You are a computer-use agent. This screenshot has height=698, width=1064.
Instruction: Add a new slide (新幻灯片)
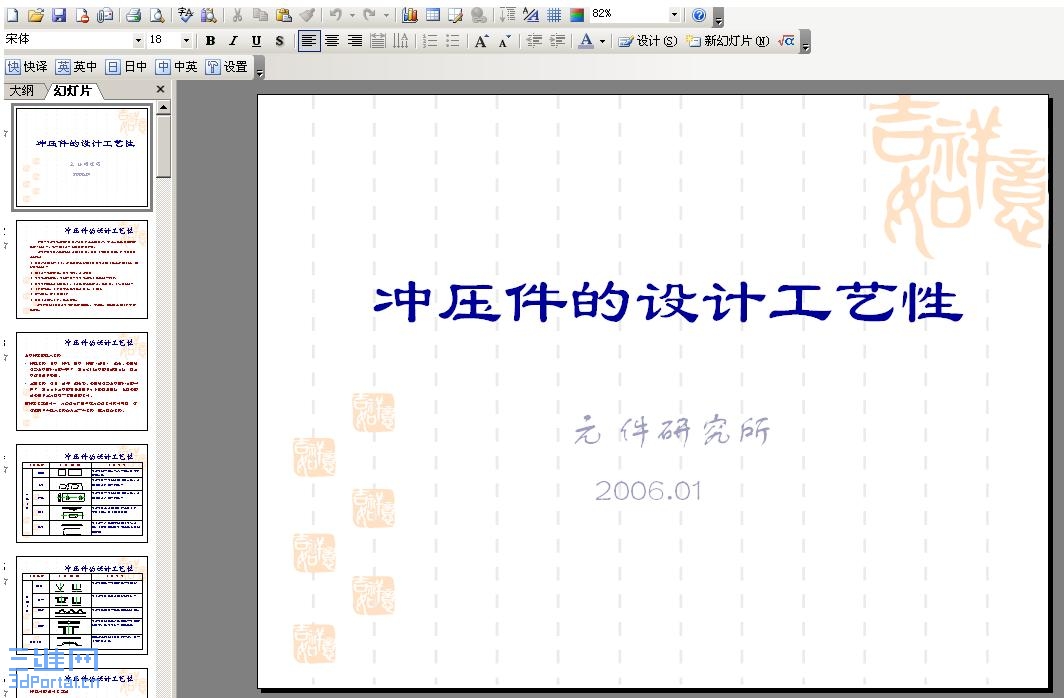[727, 41]
